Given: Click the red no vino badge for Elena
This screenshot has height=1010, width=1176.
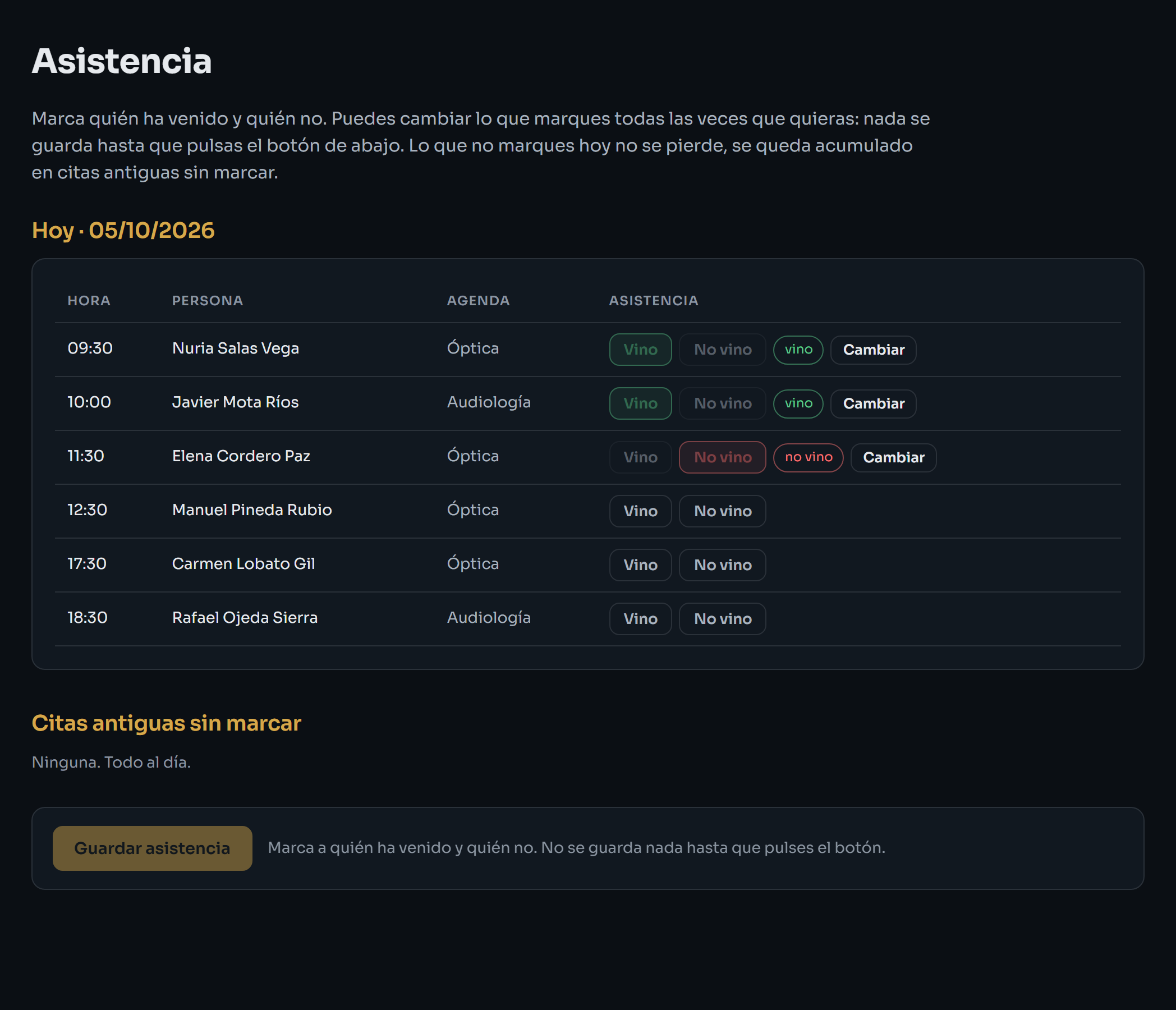Looking at the screenshot, I should click(808, 458).
